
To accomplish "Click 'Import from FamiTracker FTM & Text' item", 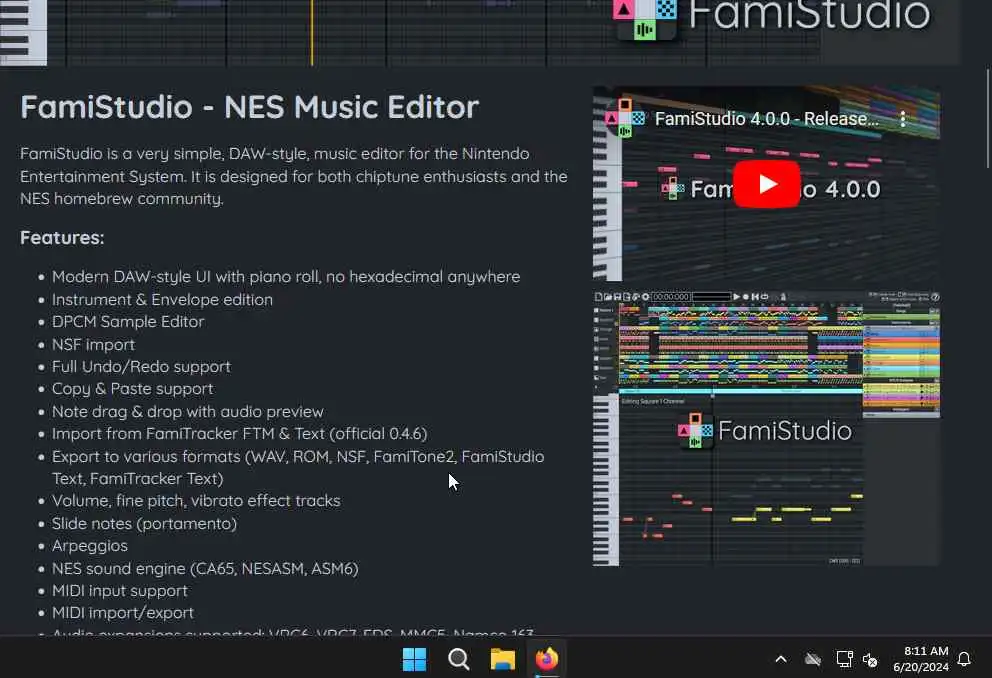I will 239,434.
